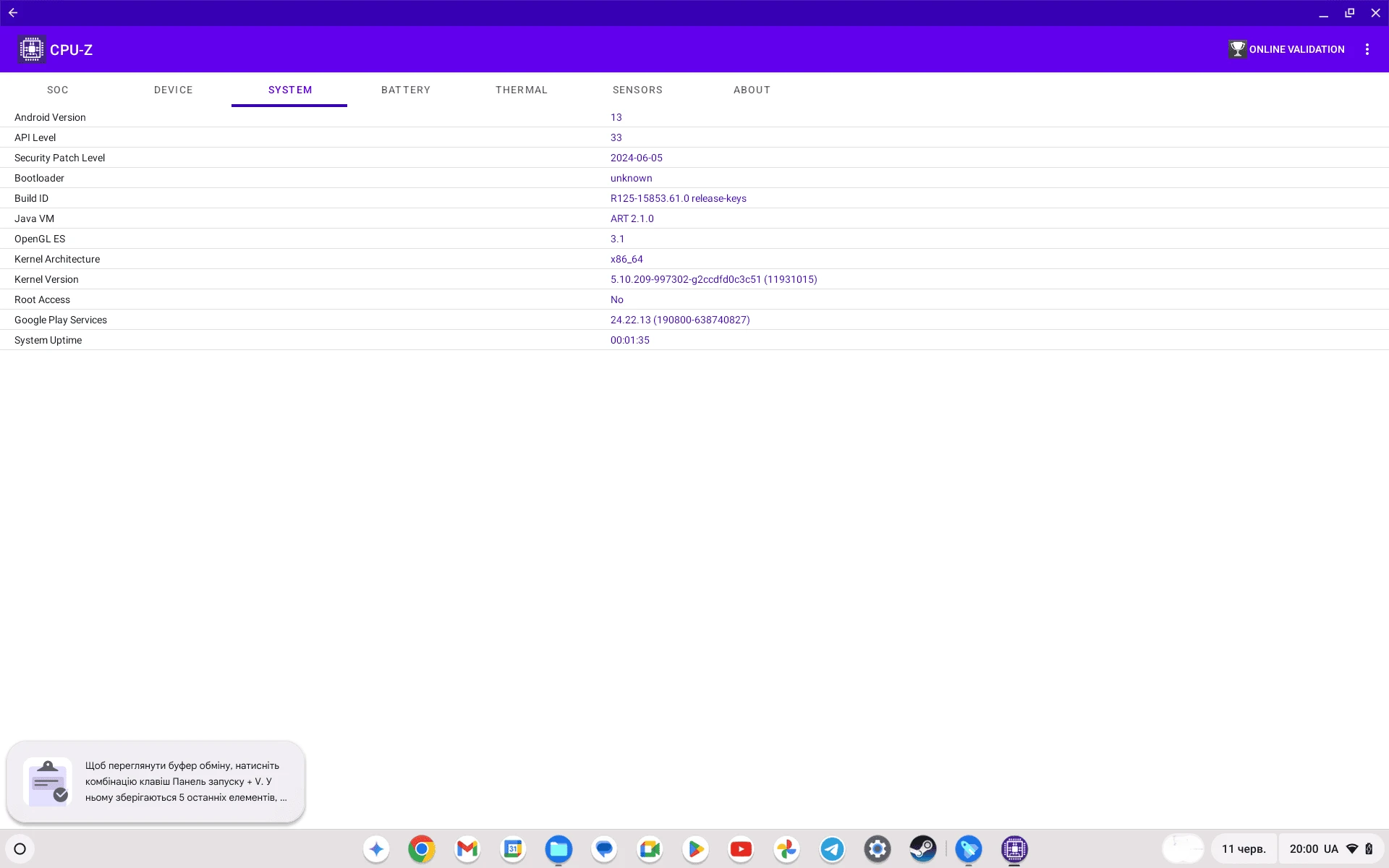
Task: Click the battery status icon
Action: [x=1369, y=849]
